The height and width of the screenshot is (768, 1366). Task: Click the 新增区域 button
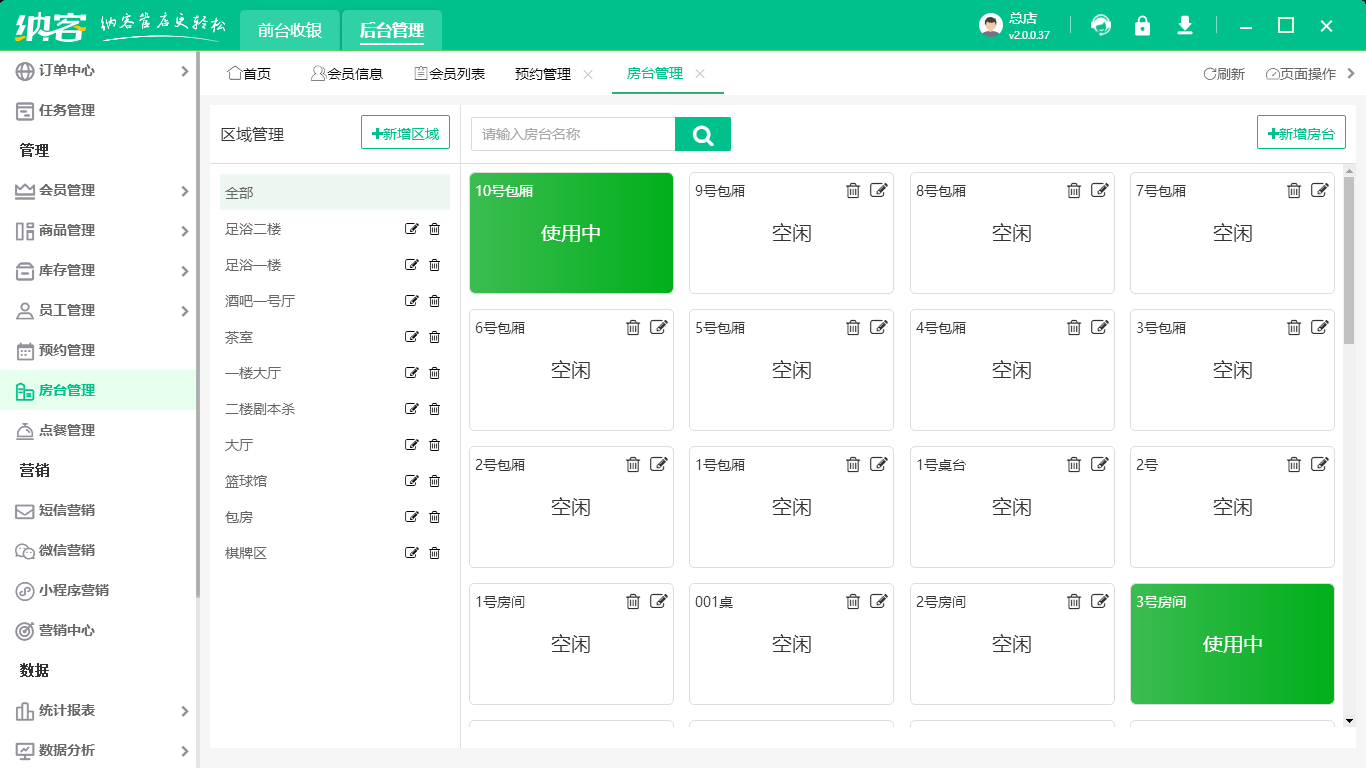pyautogui.click(x=405, y=131)
